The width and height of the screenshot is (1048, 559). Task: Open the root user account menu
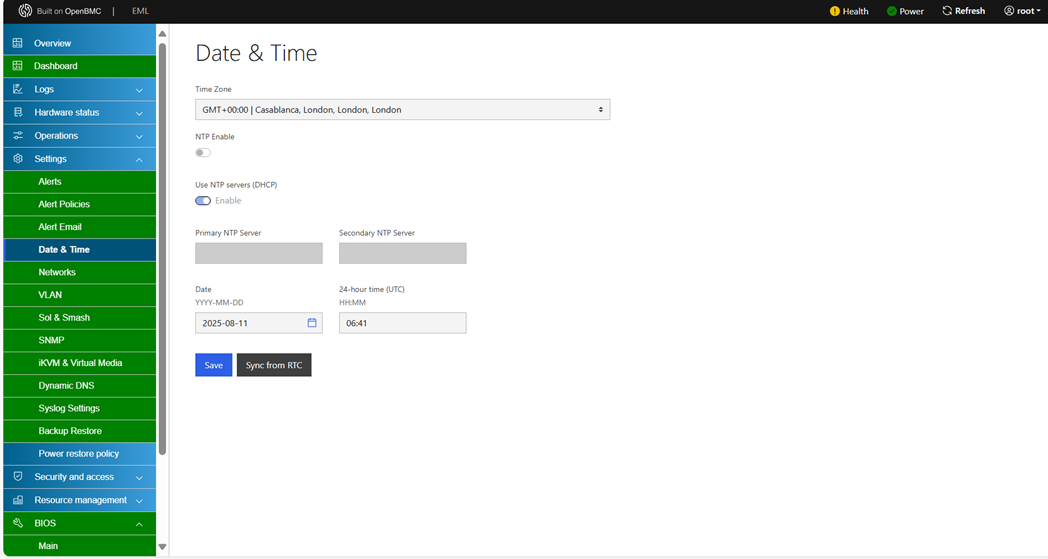pyautogui.click(x=1022, y=11)
